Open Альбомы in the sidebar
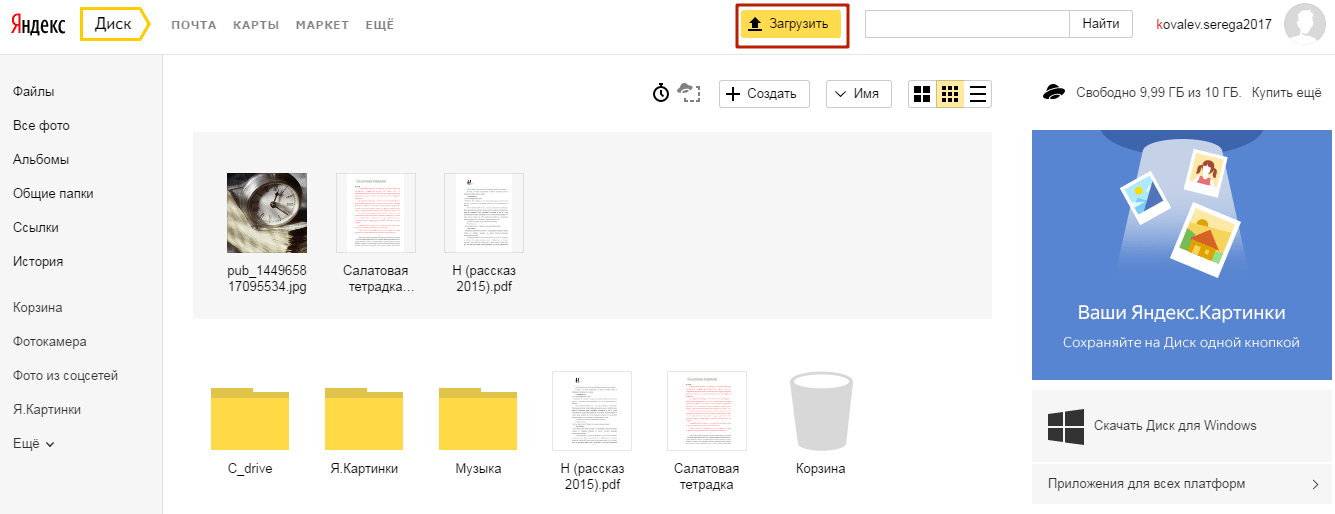This screenshot has width=1335, height=514. tap(41, 160)
